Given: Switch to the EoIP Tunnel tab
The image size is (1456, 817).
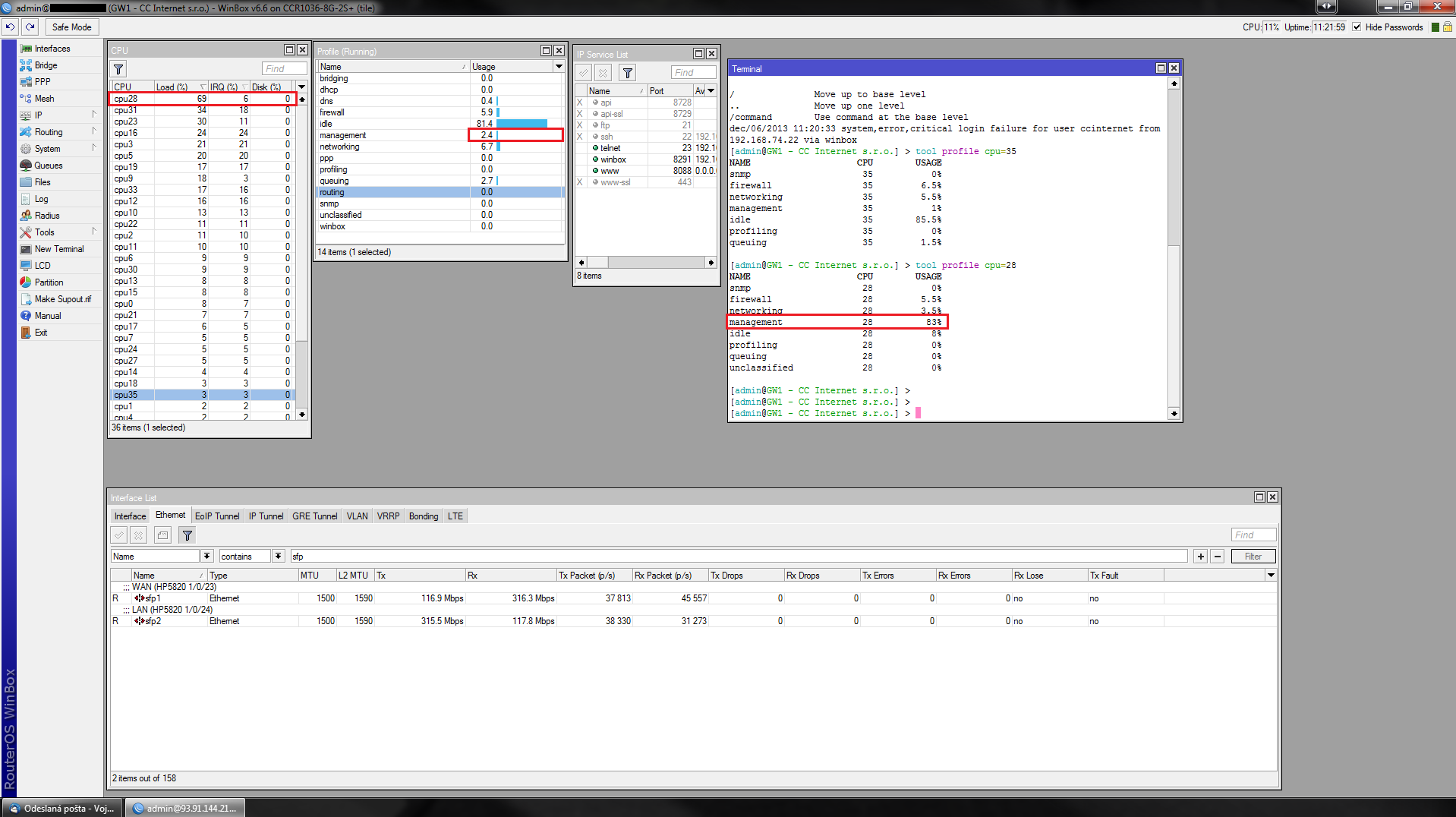Looking at the screenshot, I should pos(217,516).
